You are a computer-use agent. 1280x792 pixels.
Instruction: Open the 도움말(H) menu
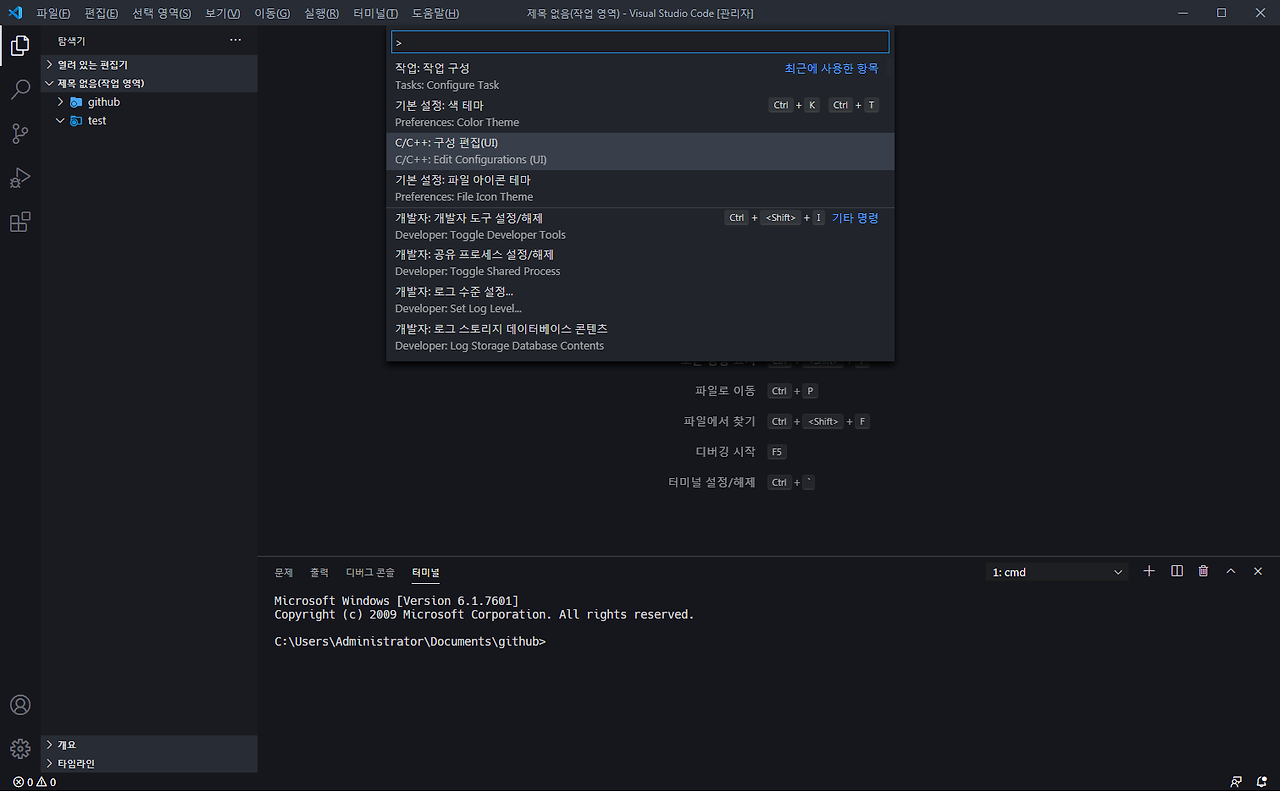[435, 13]
